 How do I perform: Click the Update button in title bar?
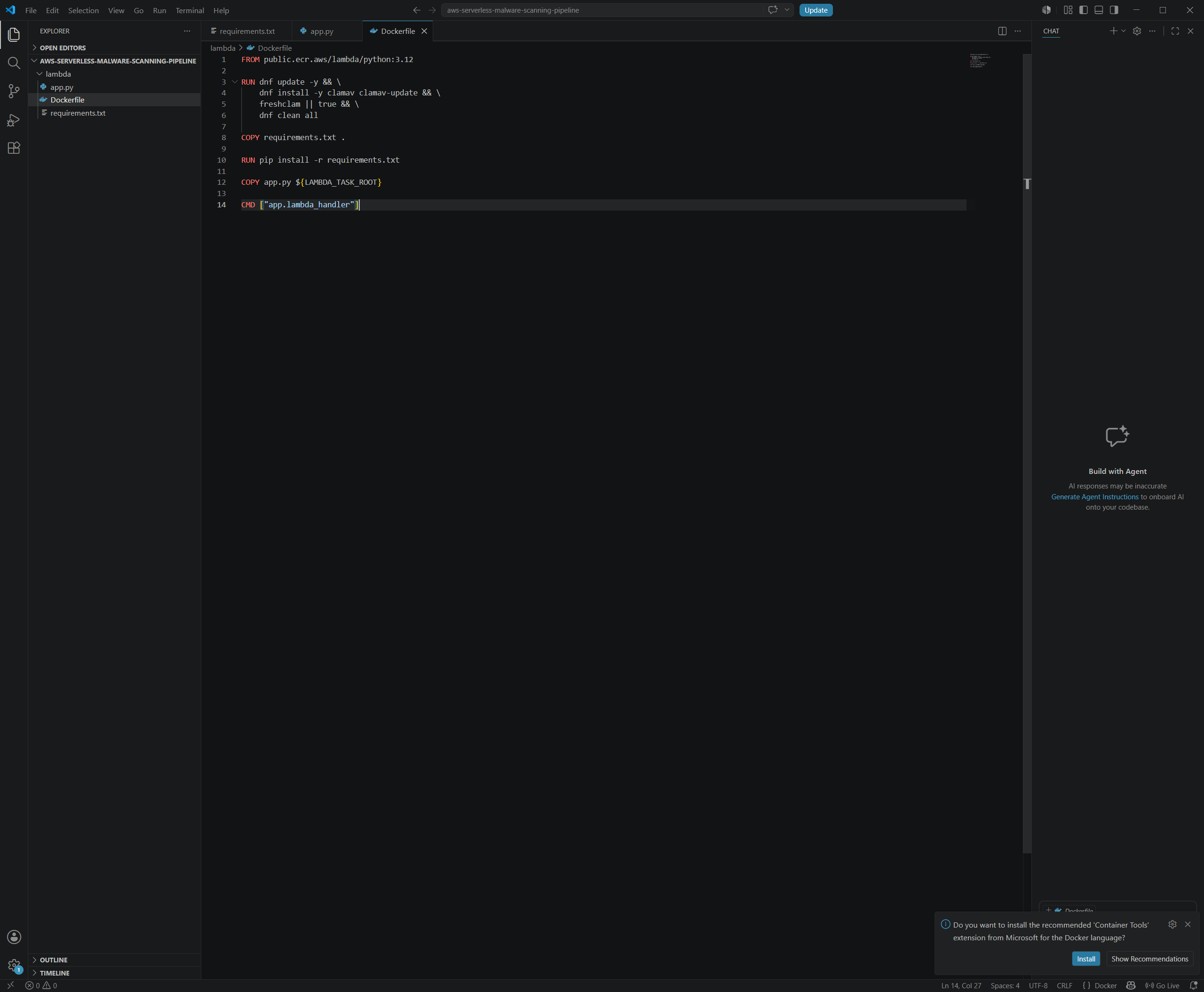point(816,10)
